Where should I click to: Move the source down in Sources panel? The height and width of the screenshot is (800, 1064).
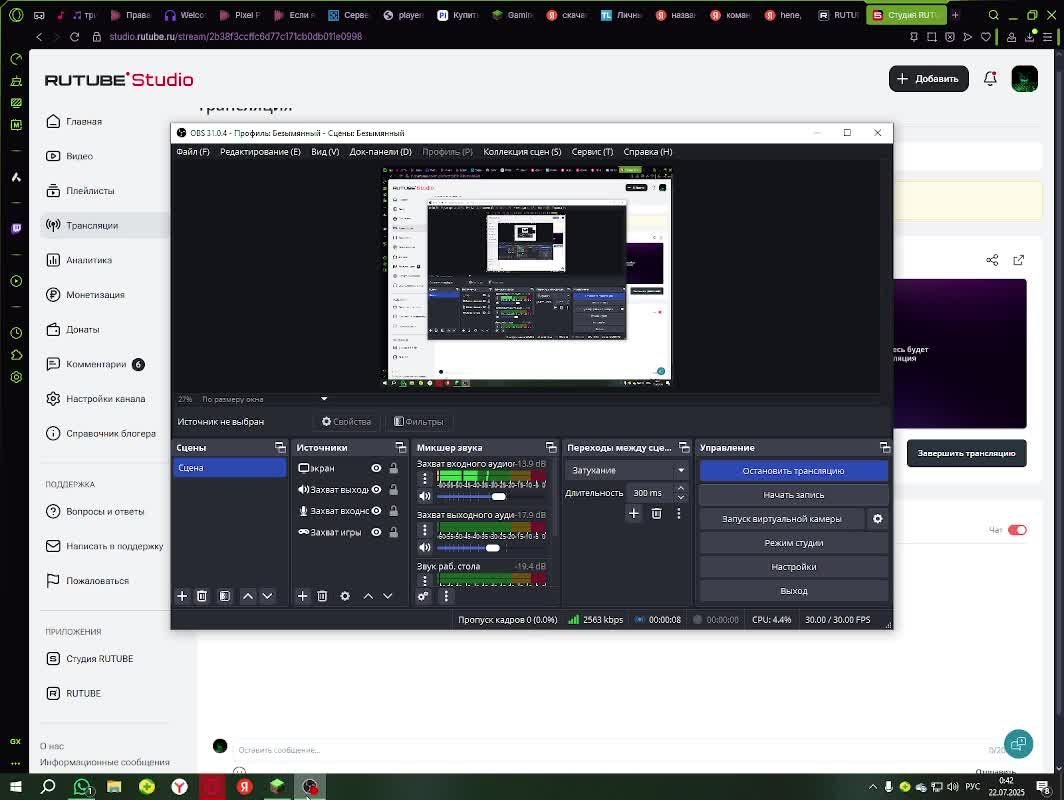387,596
